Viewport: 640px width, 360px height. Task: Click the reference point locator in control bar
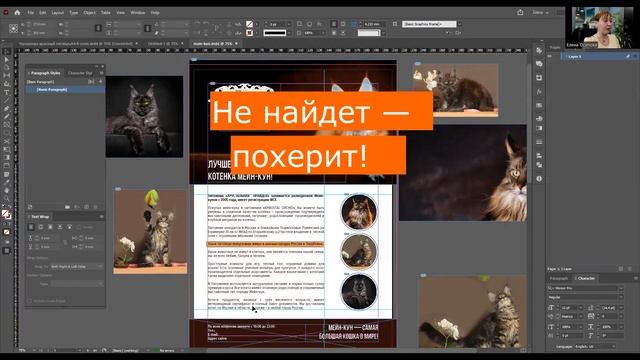click(x=13, y=28)
